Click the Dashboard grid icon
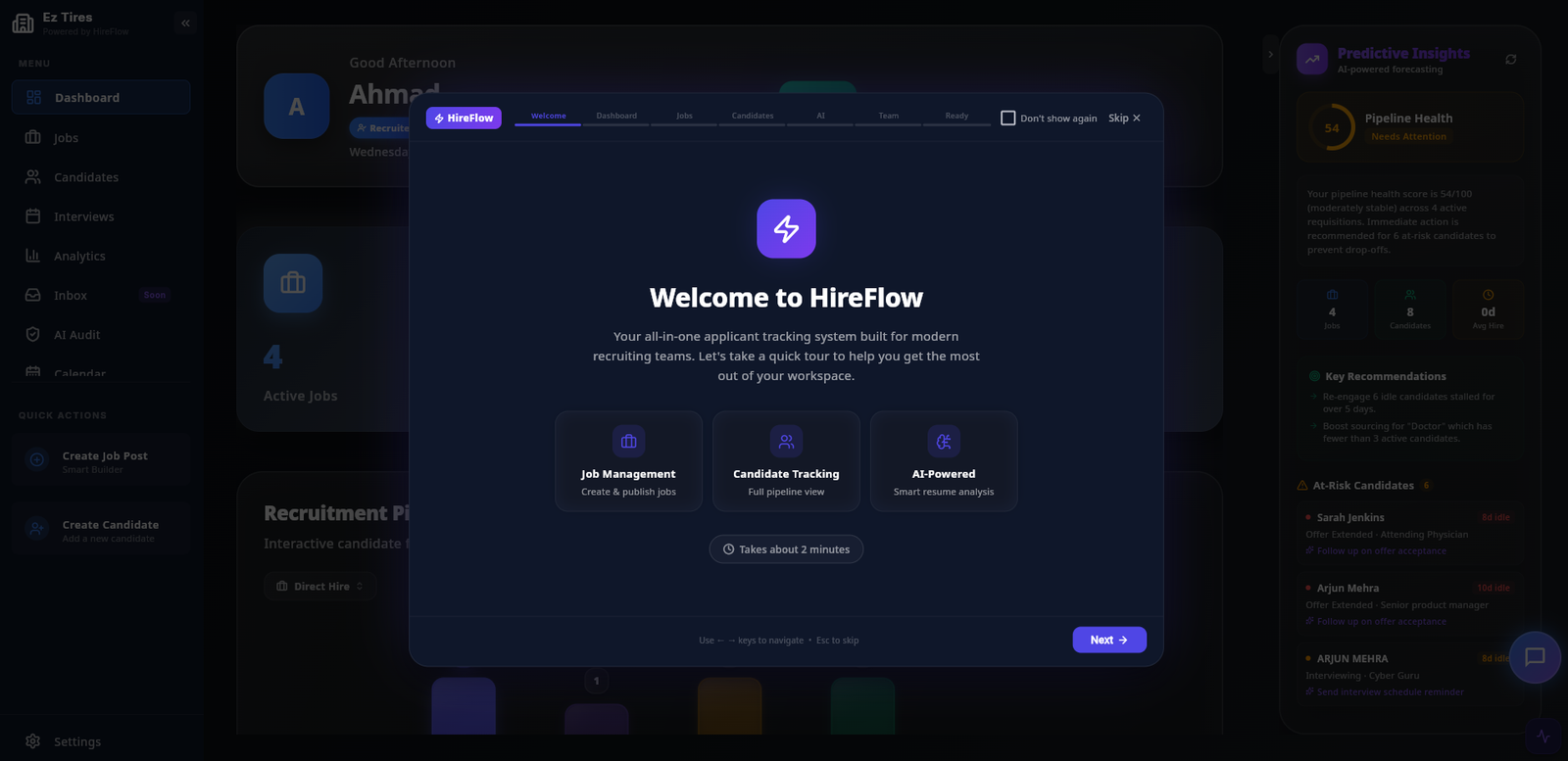Viewport: 1568px width, 761px height. 33,97
